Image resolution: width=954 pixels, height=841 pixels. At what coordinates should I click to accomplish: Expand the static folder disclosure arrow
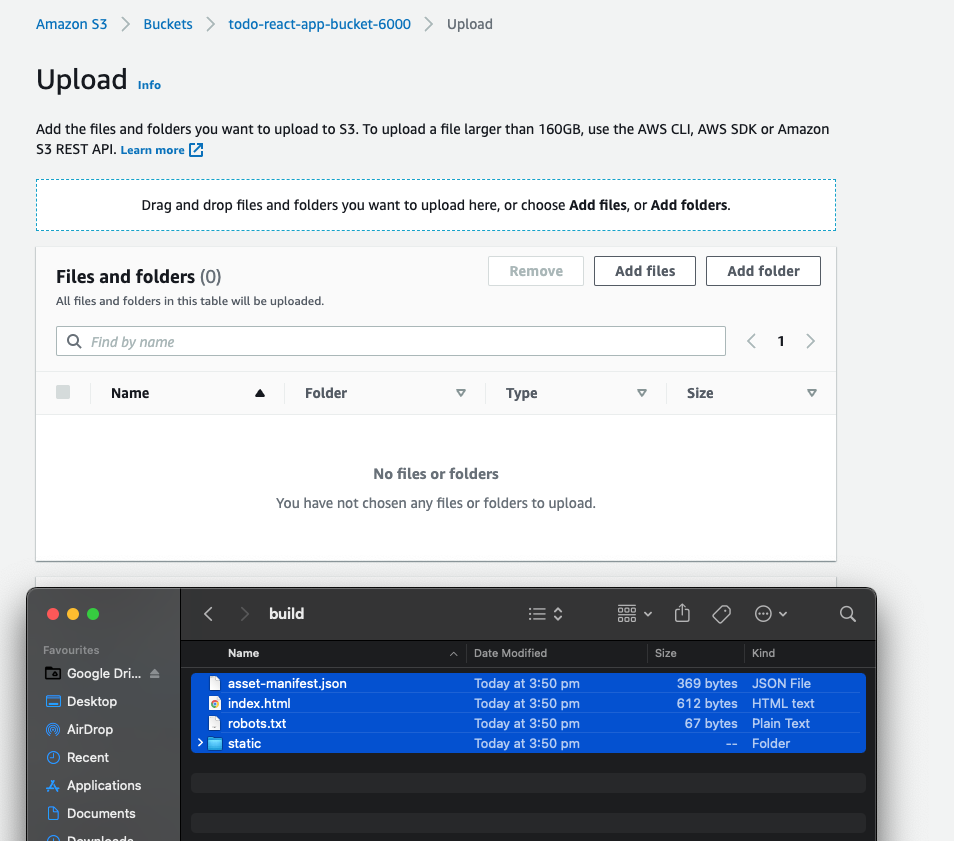point(200,743)
